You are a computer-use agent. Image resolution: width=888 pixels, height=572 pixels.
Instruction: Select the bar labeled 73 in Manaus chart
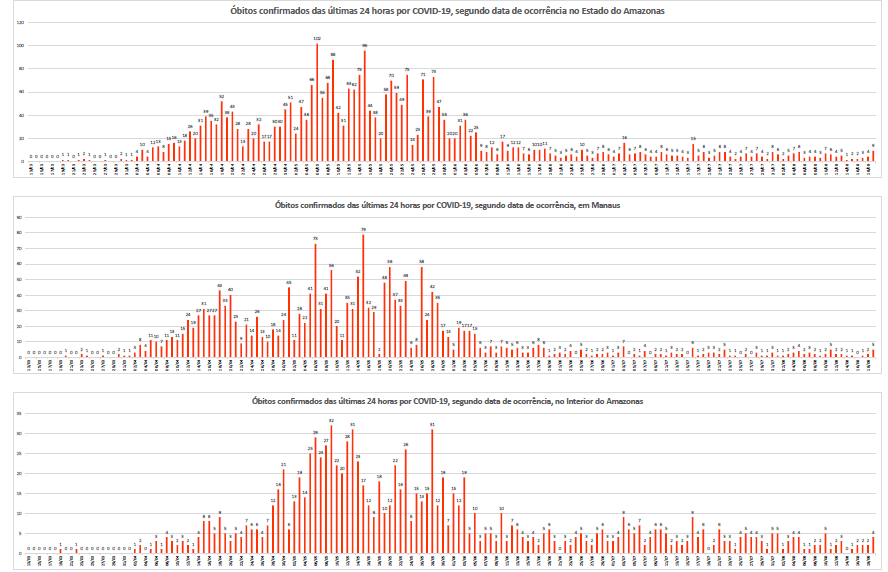[315, 299]
